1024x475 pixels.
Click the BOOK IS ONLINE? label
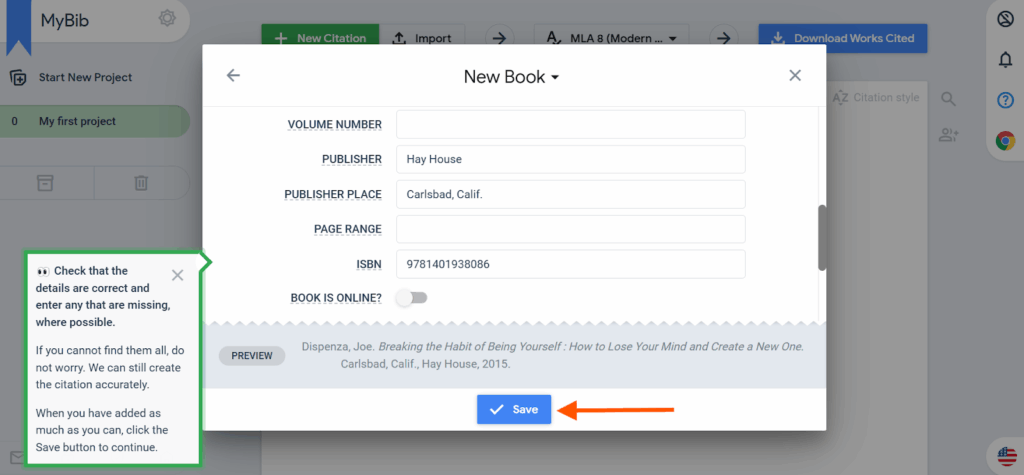336,298
